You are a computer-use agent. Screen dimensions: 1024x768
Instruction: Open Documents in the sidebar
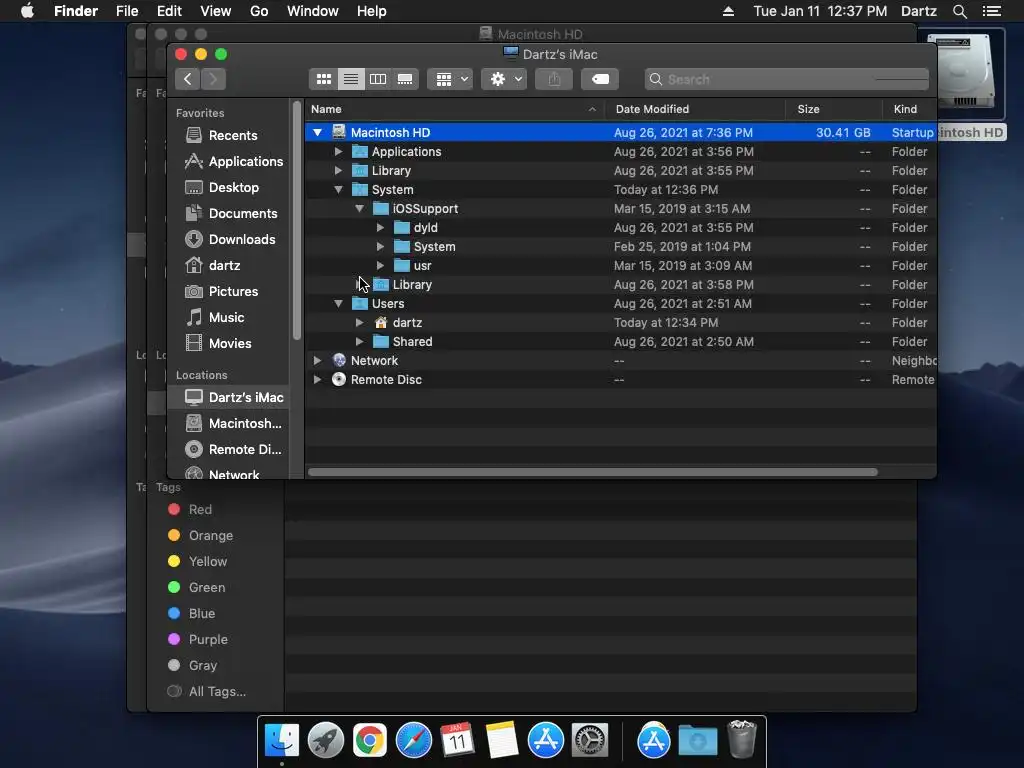pos(231,214)
